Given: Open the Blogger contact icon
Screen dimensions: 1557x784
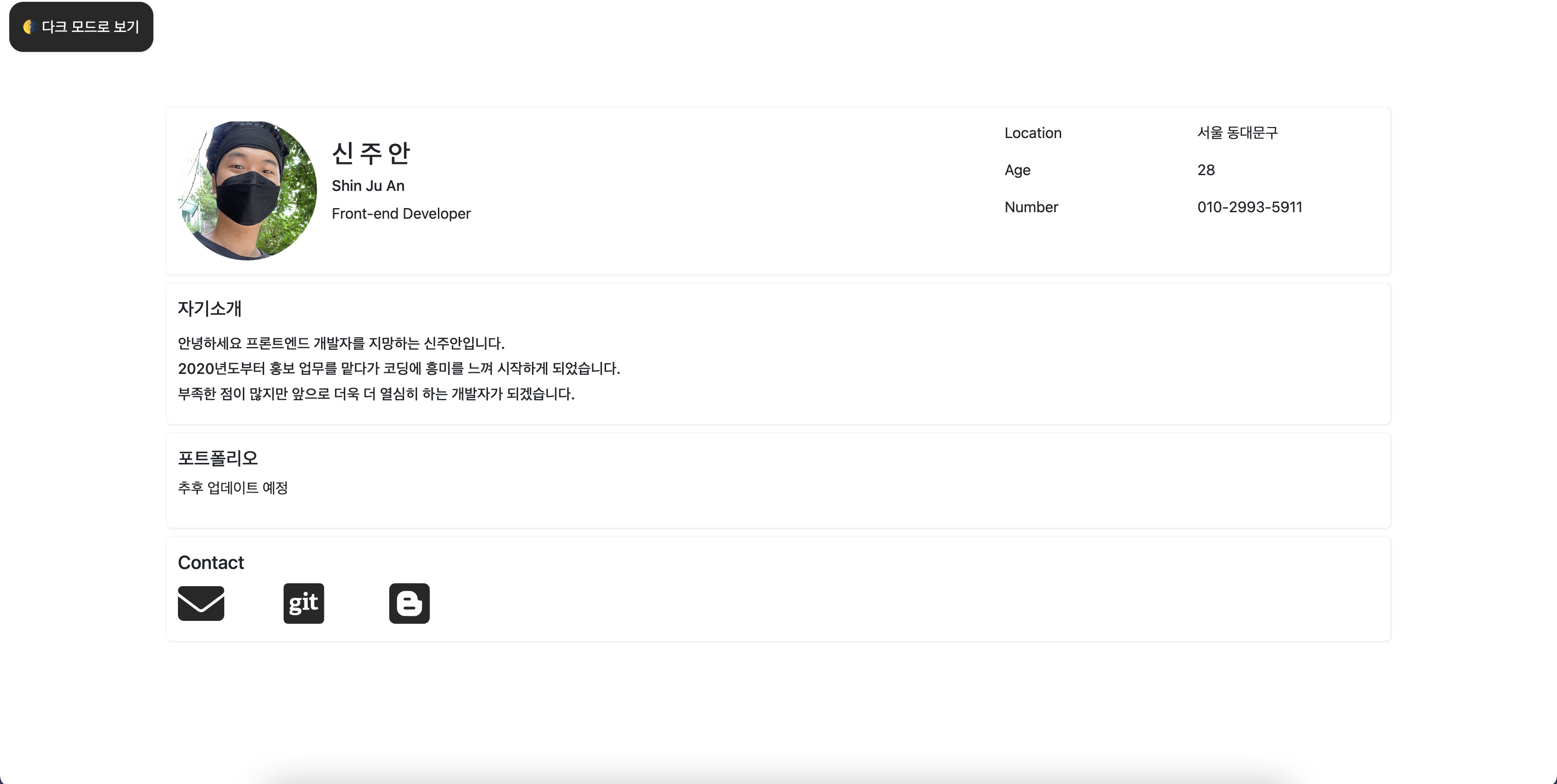Looking at the screenshot, I should click(x=409, y=603).
